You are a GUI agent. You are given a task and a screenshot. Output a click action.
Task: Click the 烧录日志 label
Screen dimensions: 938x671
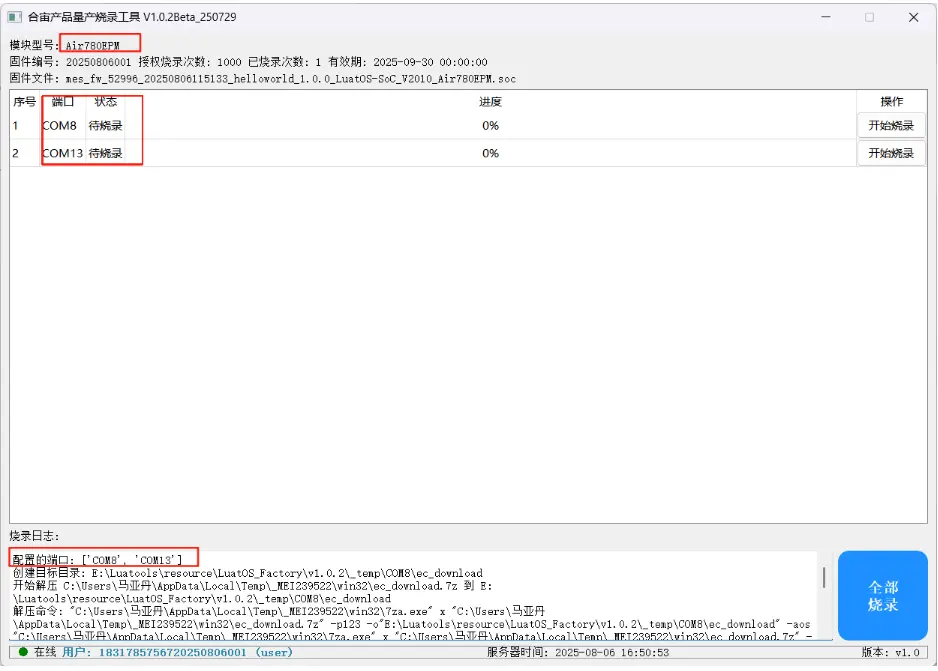coord(34,536)
